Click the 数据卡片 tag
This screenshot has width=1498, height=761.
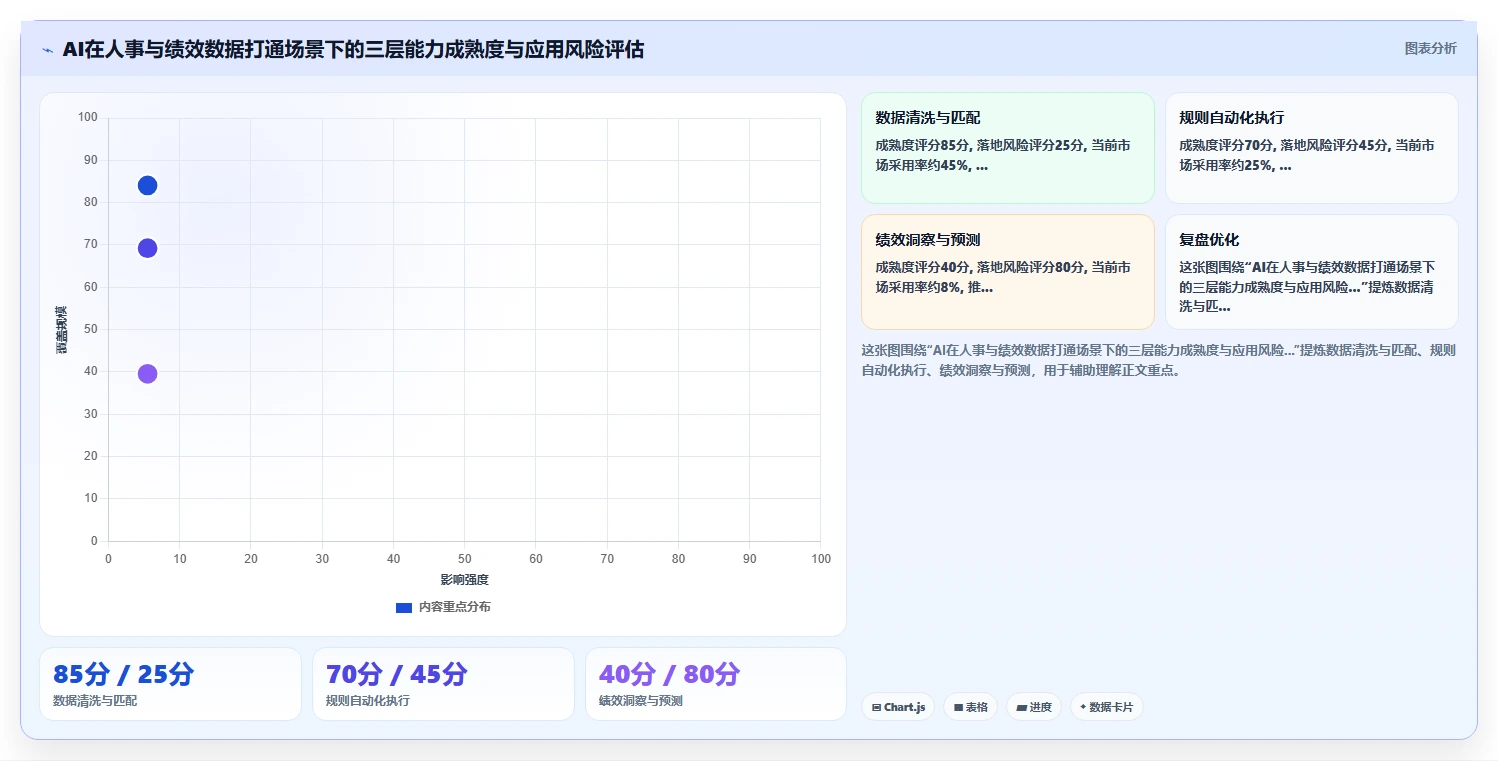point(1106,707)
